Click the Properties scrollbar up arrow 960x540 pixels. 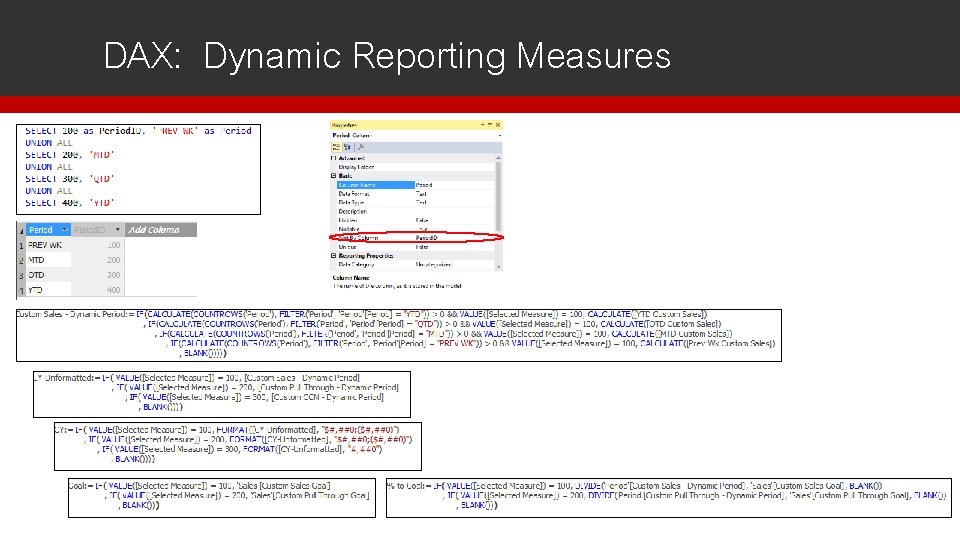498,158
